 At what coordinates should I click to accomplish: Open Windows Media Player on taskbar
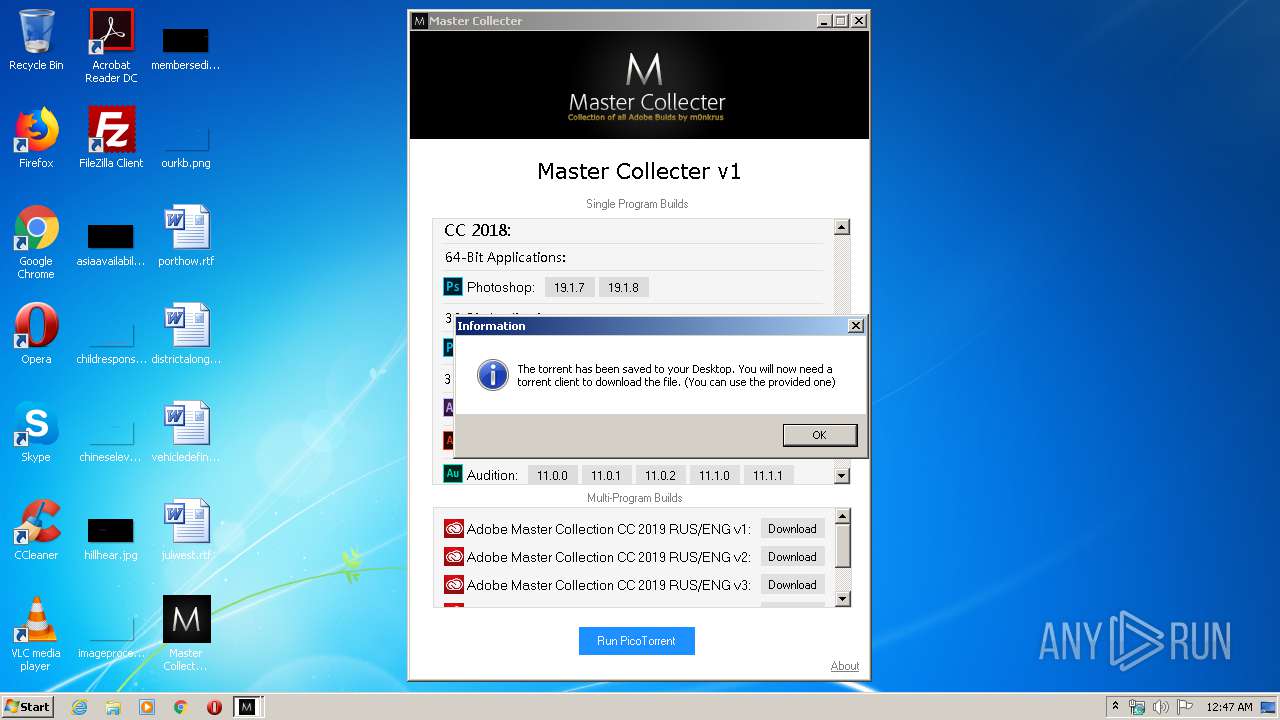[147, 707]
